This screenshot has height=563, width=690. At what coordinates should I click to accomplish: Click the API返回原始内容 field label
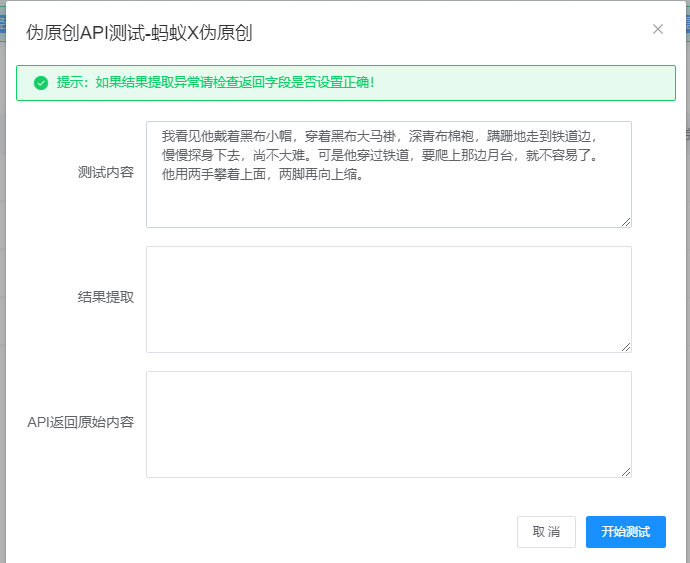[x=80, y=422]
